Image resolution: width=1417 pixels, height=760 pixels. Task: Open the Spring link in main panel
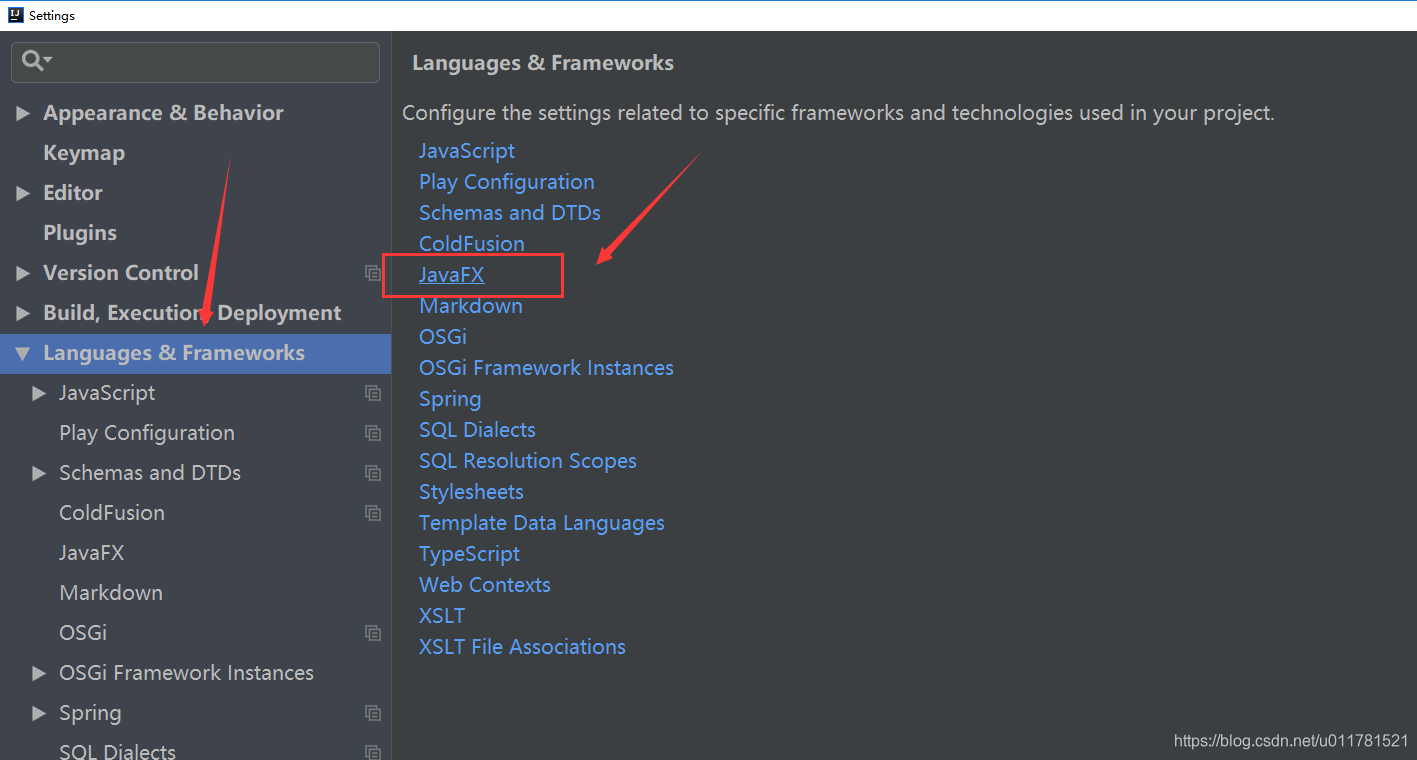tap(450, 399)
